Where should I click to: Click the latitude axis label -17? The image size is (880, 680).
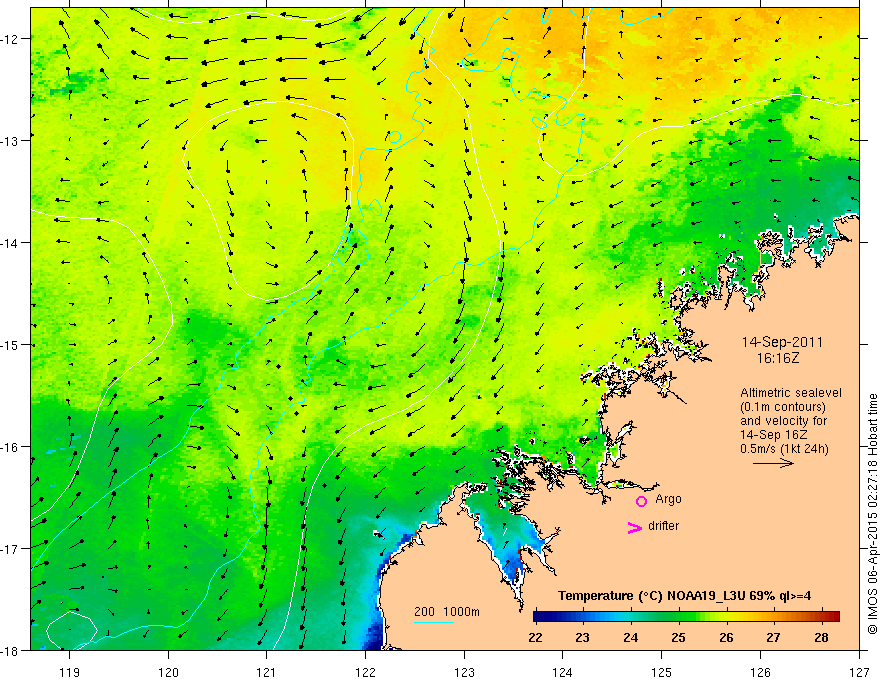[x=10, y=549]
